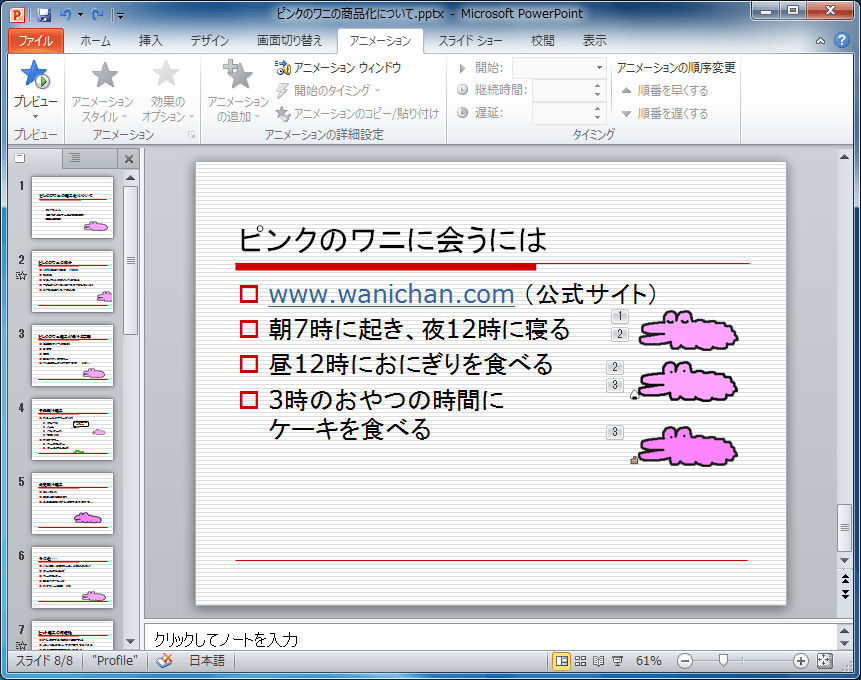Click the 61% zoom level
Screen dimensions: 861x680
pyautogui.click(x=648, y=661)
